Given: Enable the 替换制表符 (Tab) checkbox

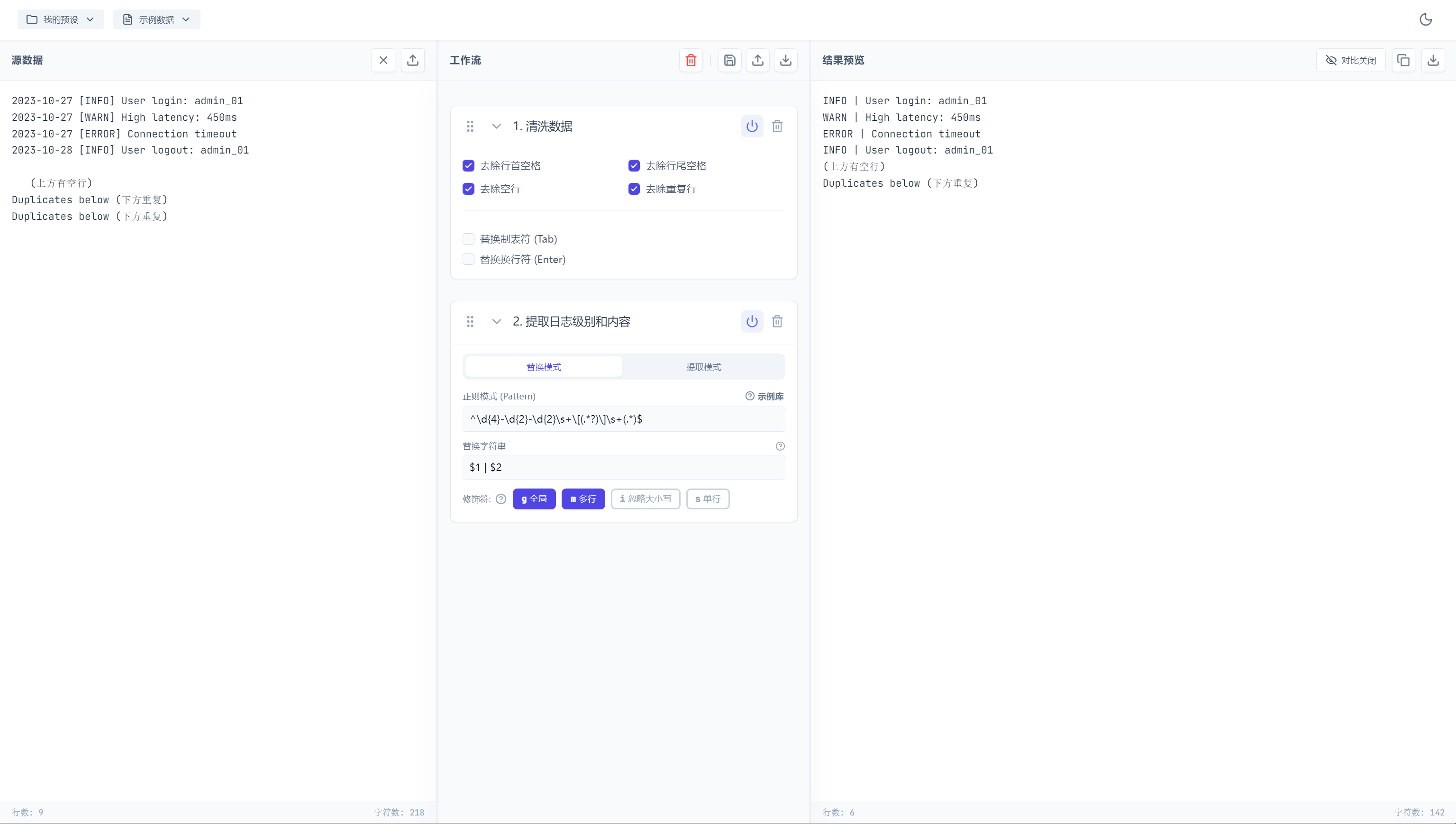Looking at the screenshot, I should pos(468,239).
